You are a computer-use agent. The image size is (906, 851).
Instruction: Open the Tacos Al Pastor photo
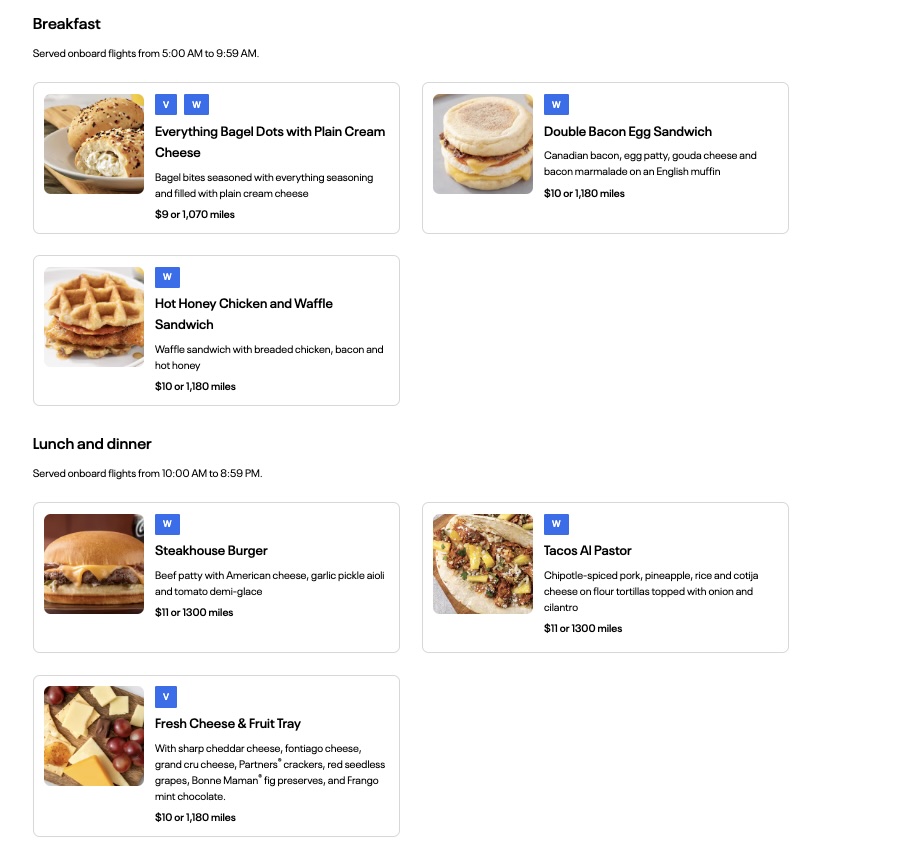click(483, 564)
